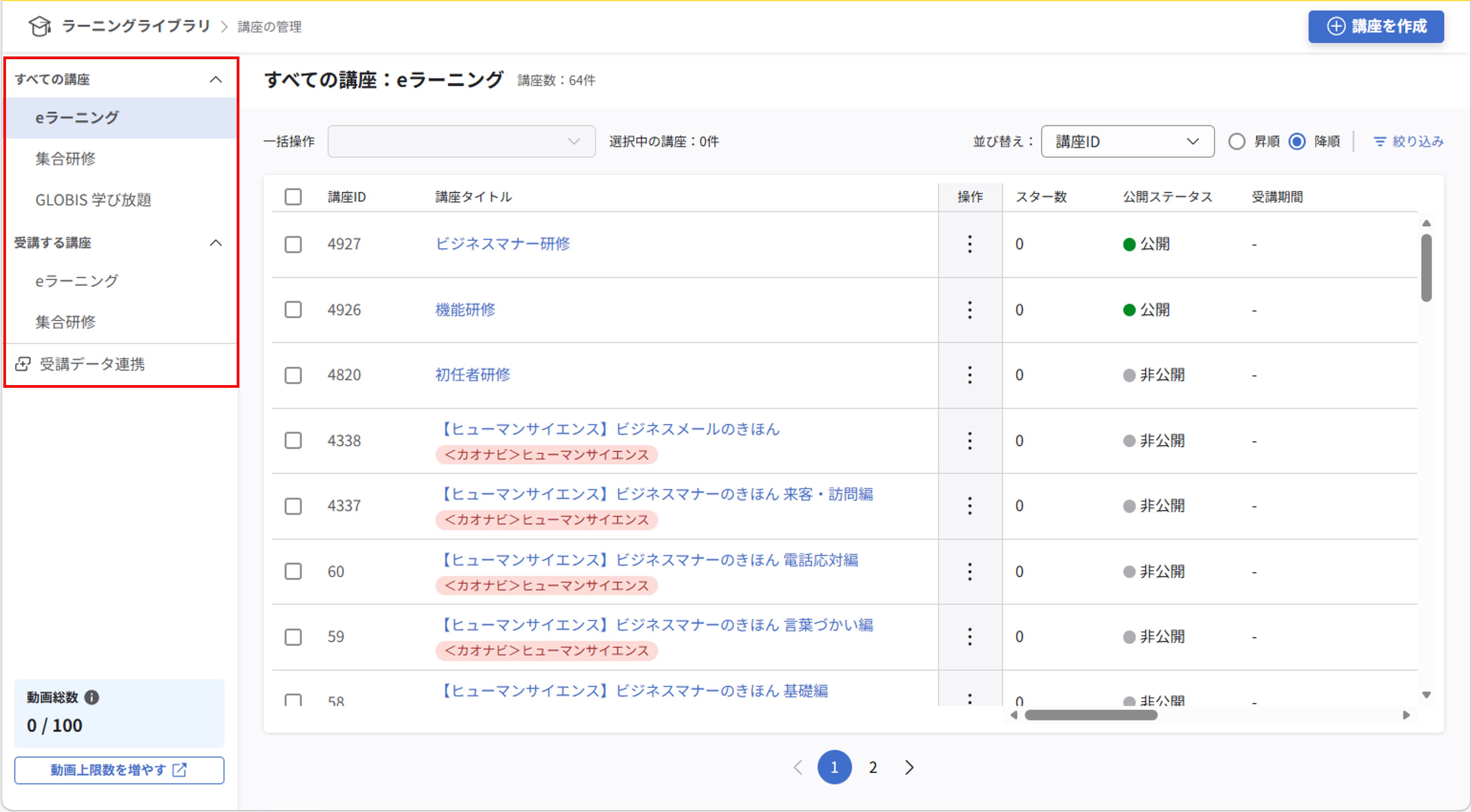The width and height of the screenshot is (1471, 812).
Task: Check the box for course 59
Action: (x=293, y=637)
